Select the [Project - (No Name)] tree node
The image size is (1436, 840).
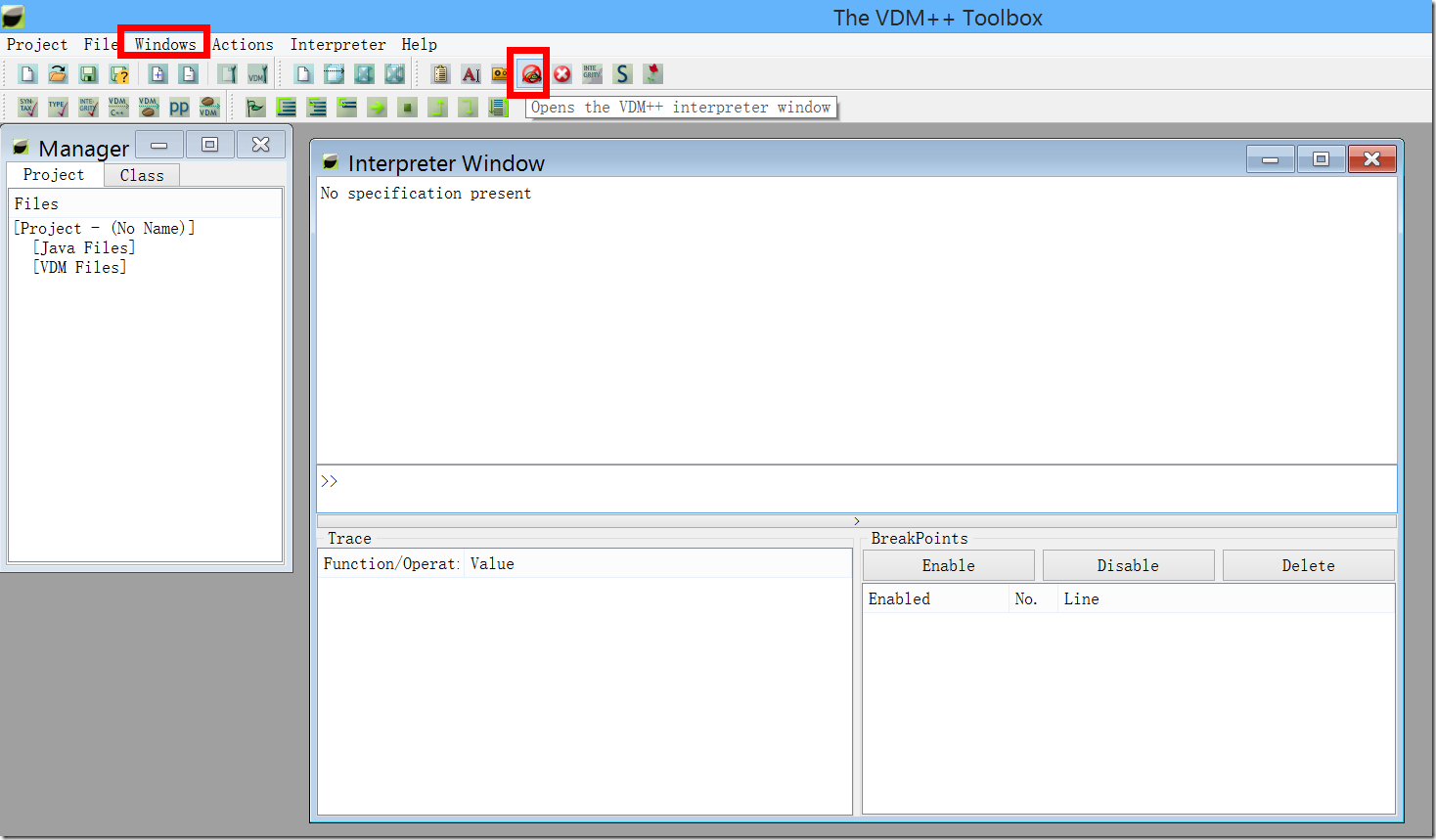104,228
